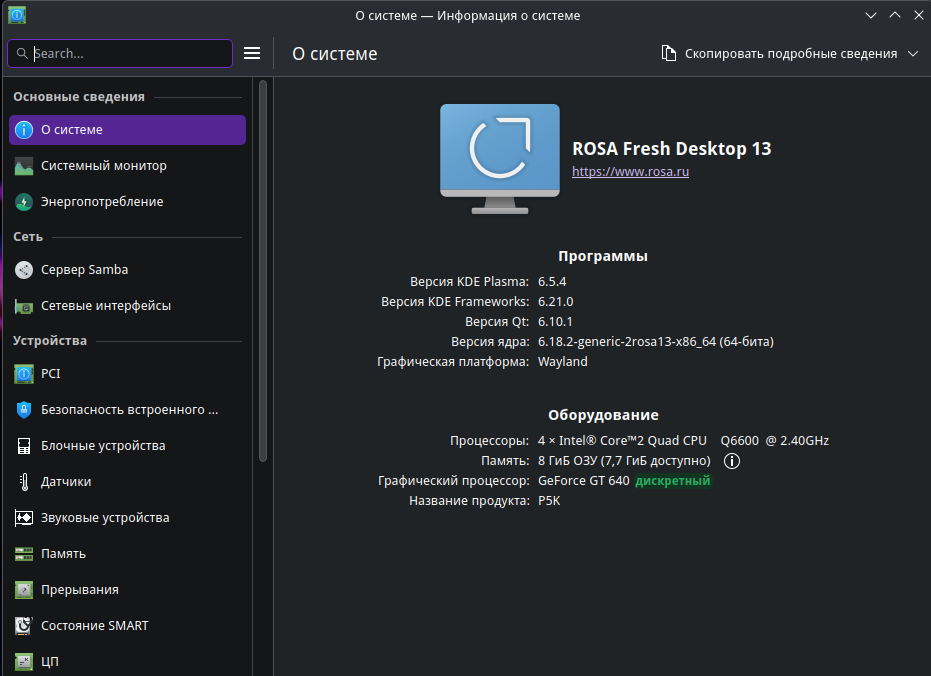Open Звуковые устройства page
Viewport: 931px width, 676px height.
coord(127,518)
